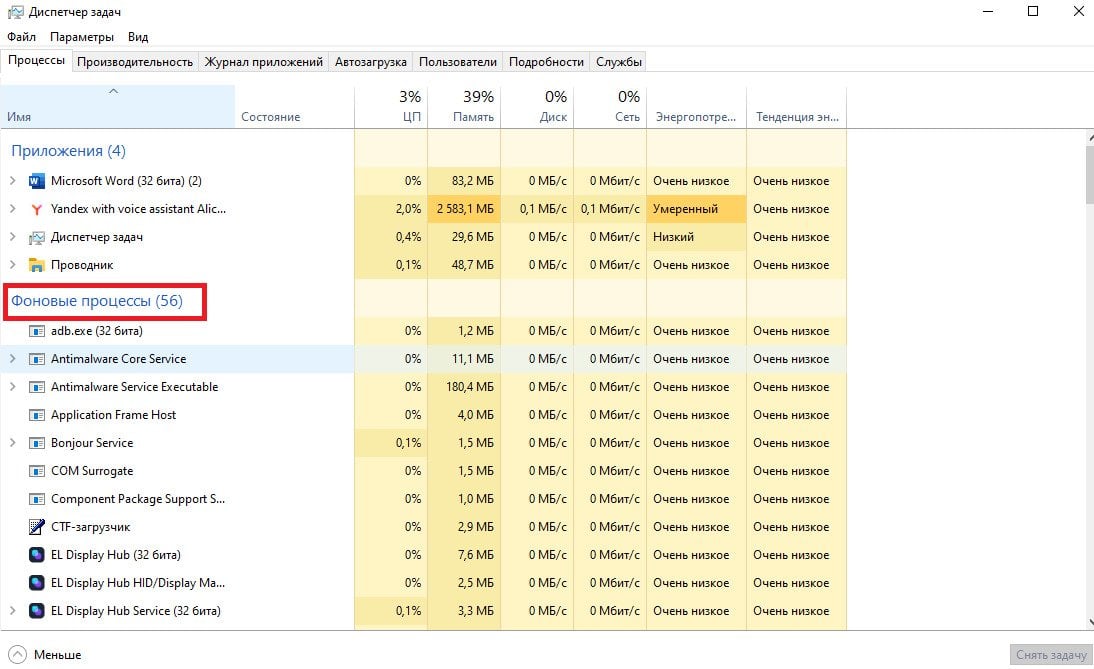Click the adb.exe process icon
1094x669 pixels.
coord(36,331)
